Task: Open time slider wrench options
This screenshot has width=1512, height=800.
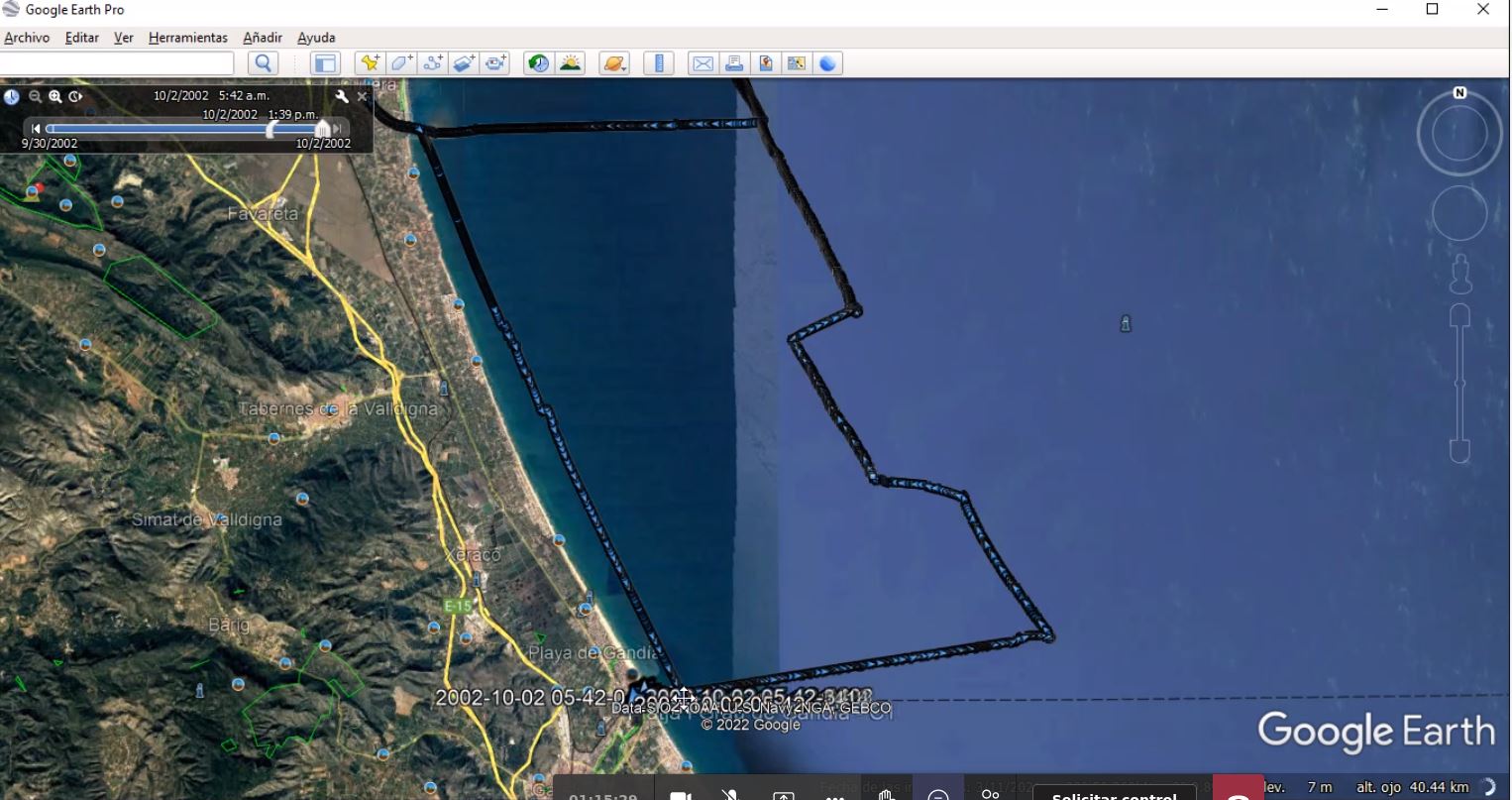Action: click(x=342, y=96)
